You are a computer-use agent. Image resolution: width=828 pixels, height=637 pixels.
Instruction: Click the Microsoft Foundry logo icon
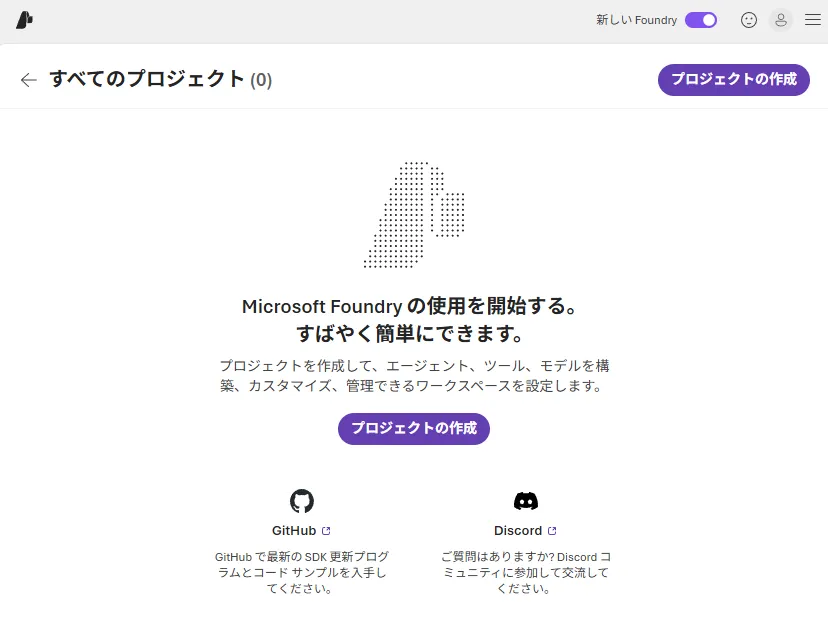(24, 20)
